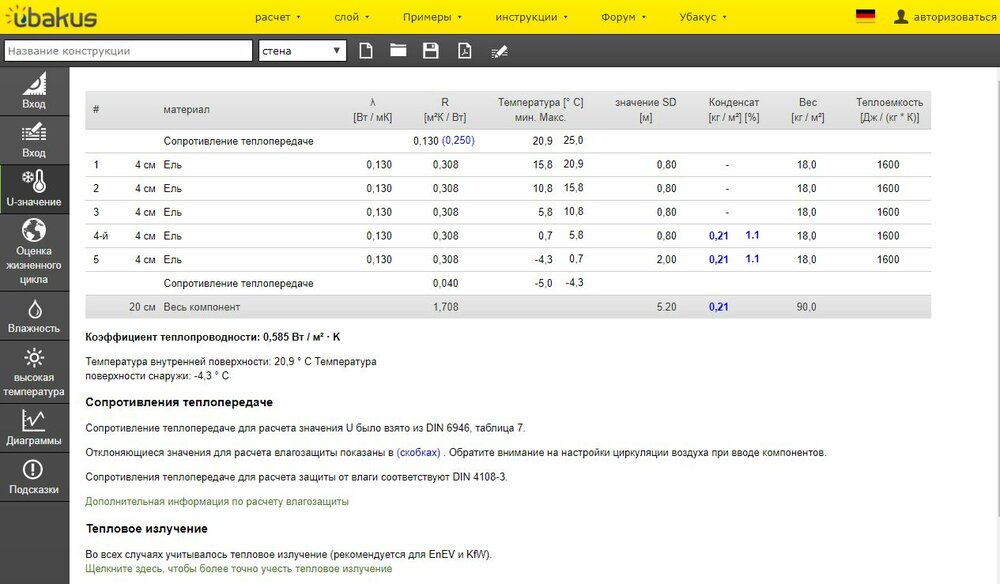Open Дополнительная информация по расчету влагозащиты link

[217, 501]
